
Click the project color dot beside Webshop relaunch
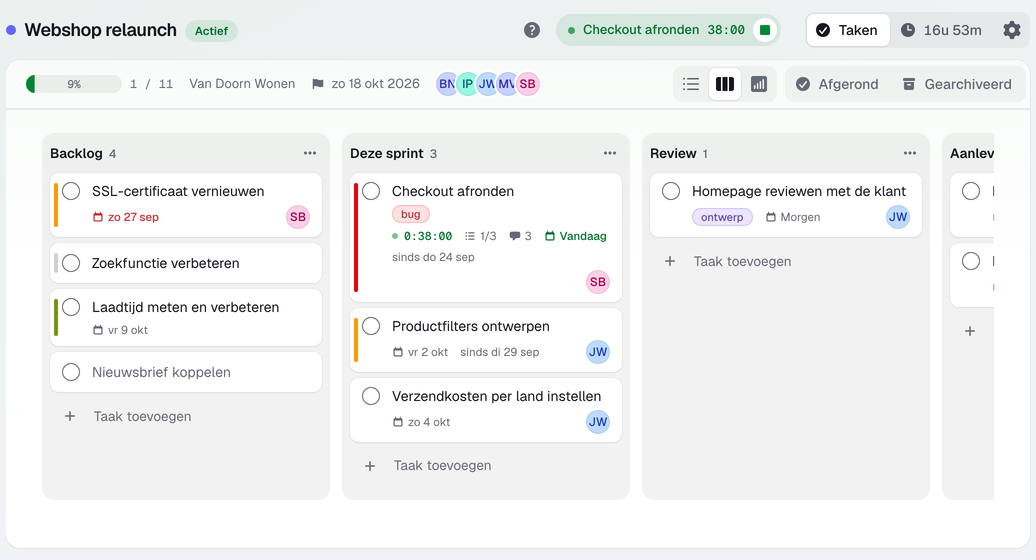pyautogui.click(x=11, y=30)
